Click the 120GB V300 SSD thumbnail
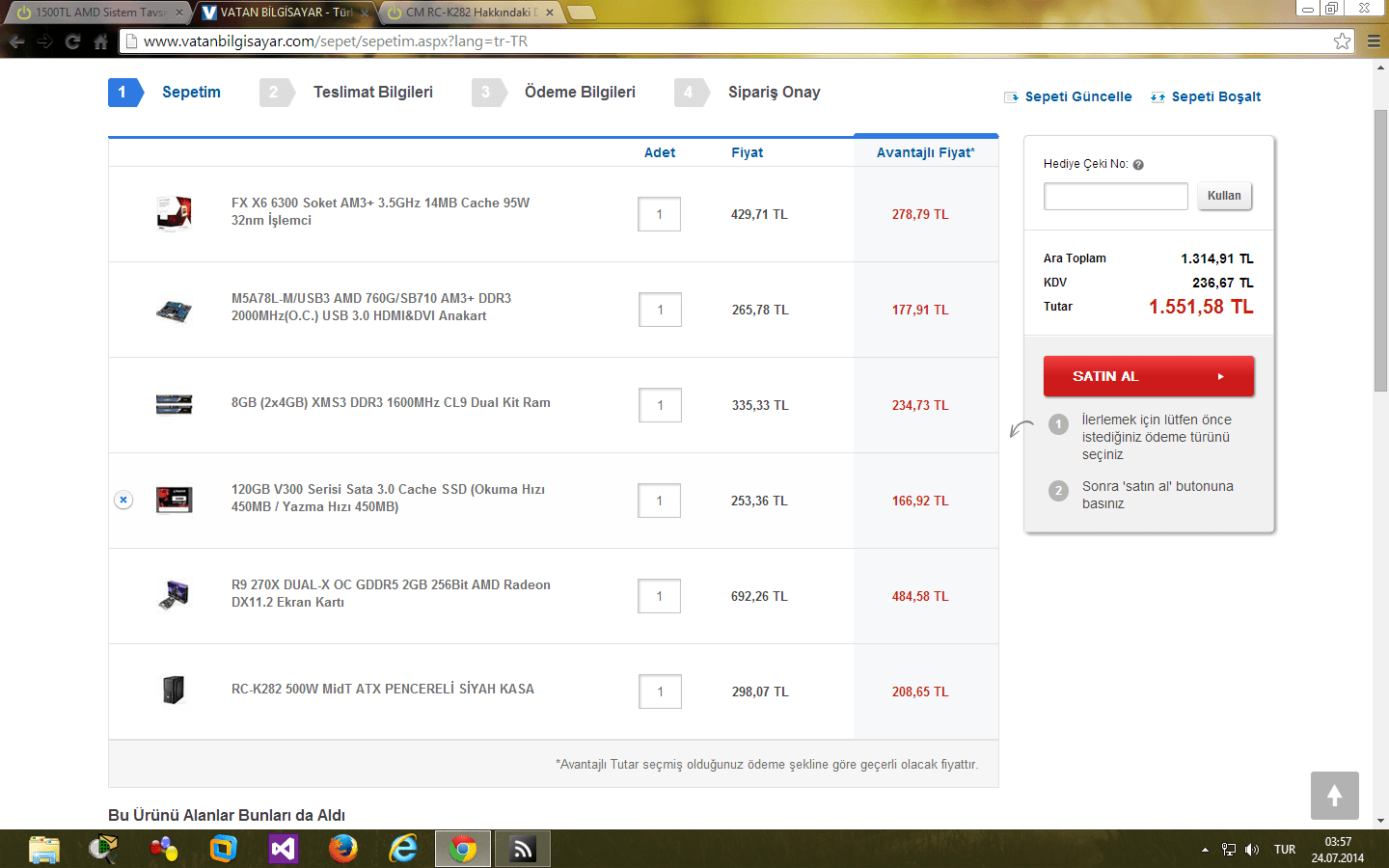Viewport: 1389px width, 868px height. point(175,500)
